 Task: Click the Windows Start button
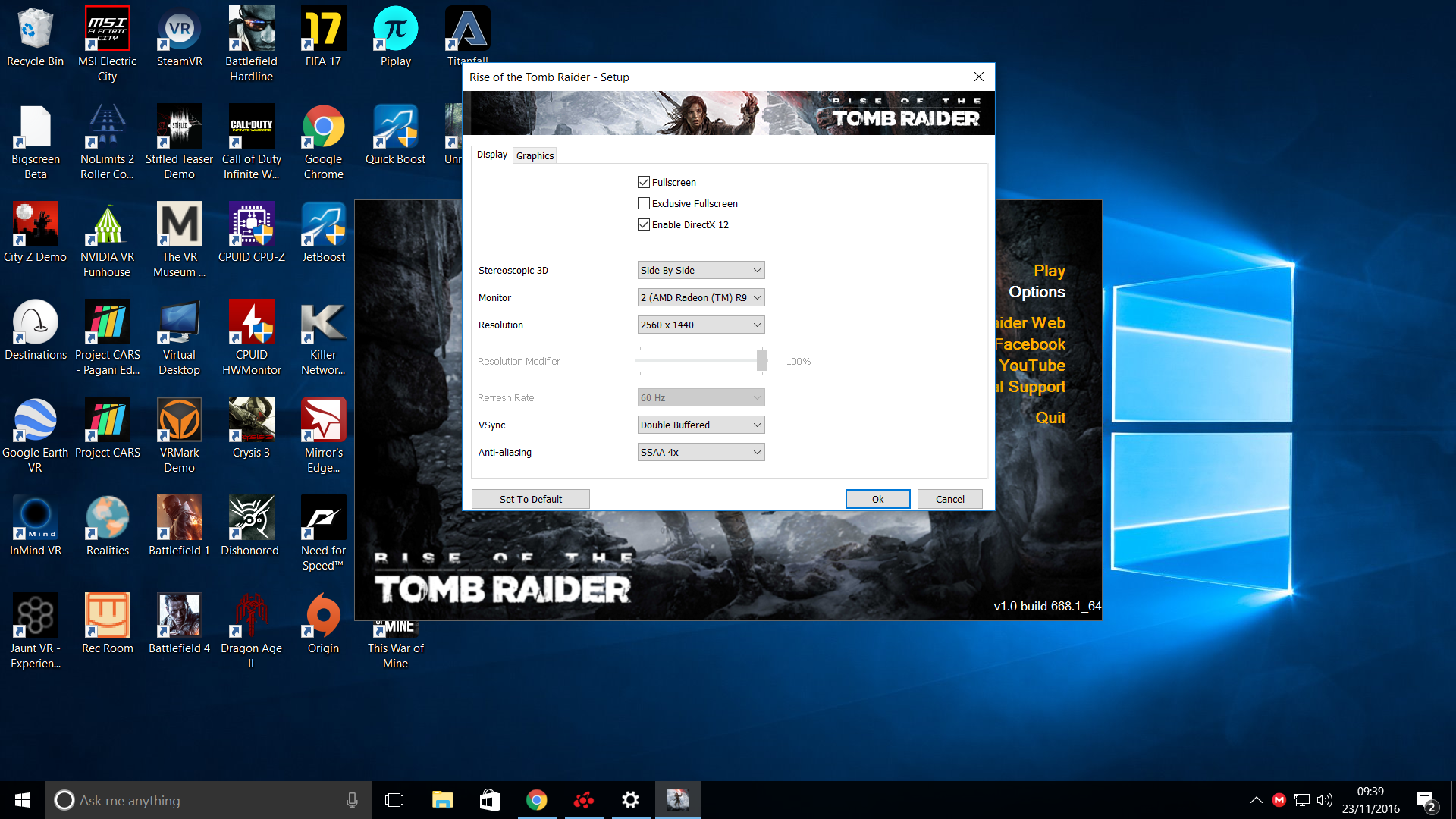coord(23,800)
